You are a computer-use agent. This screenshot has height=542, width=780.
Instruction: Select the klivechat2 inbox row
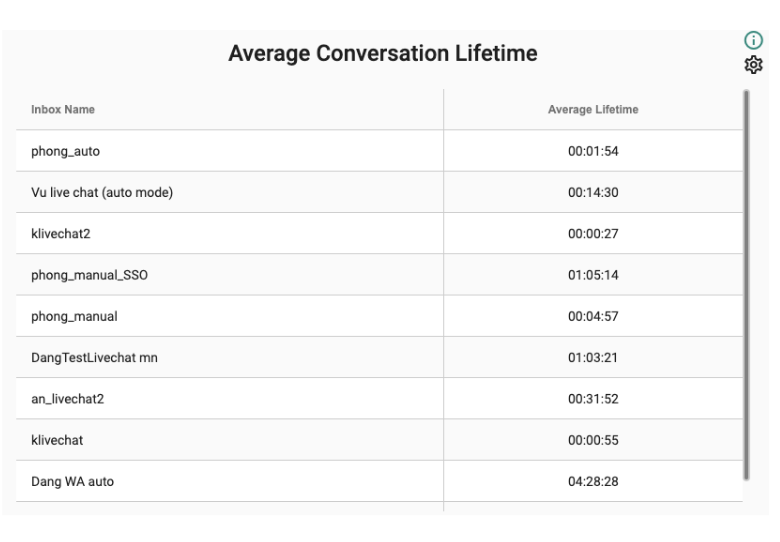click(379, 234)
